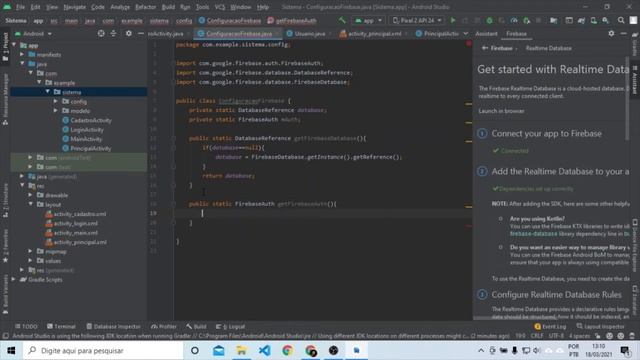The height and width of the screenshot is (360, 640).
Task: Open activity_login.xml layout file
Action: click(x=72, y=223)
